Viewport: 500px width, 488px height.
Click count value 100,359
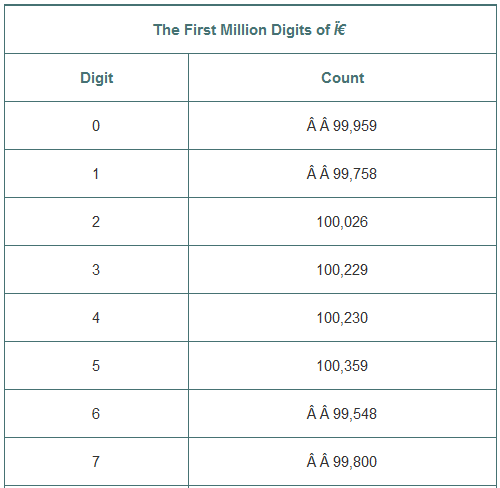pos(342,366)
